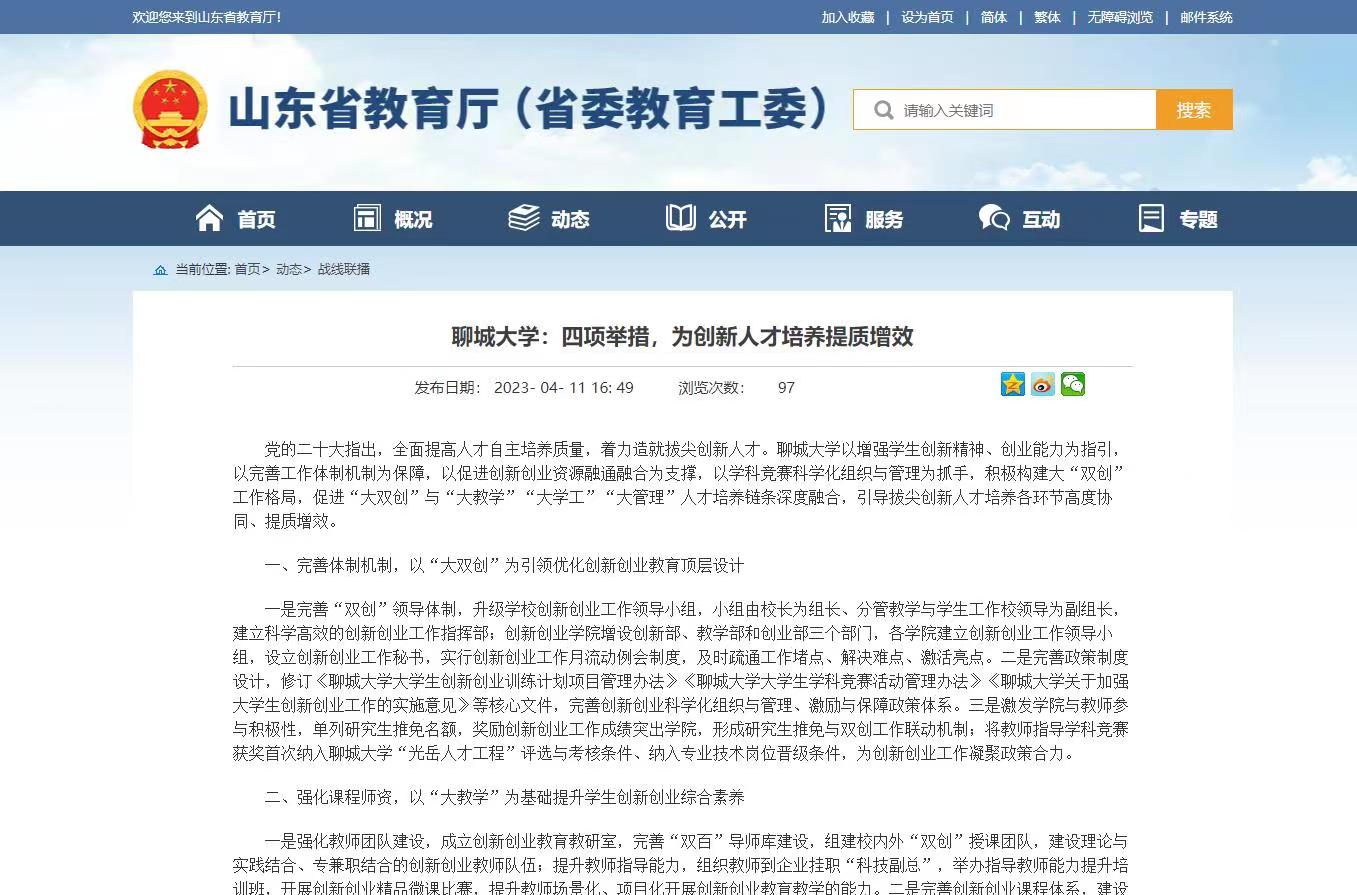This screenshot has width=1357, height=895.
Task: Share article via the WeChat icon
Action: [x=1073, y=384]
